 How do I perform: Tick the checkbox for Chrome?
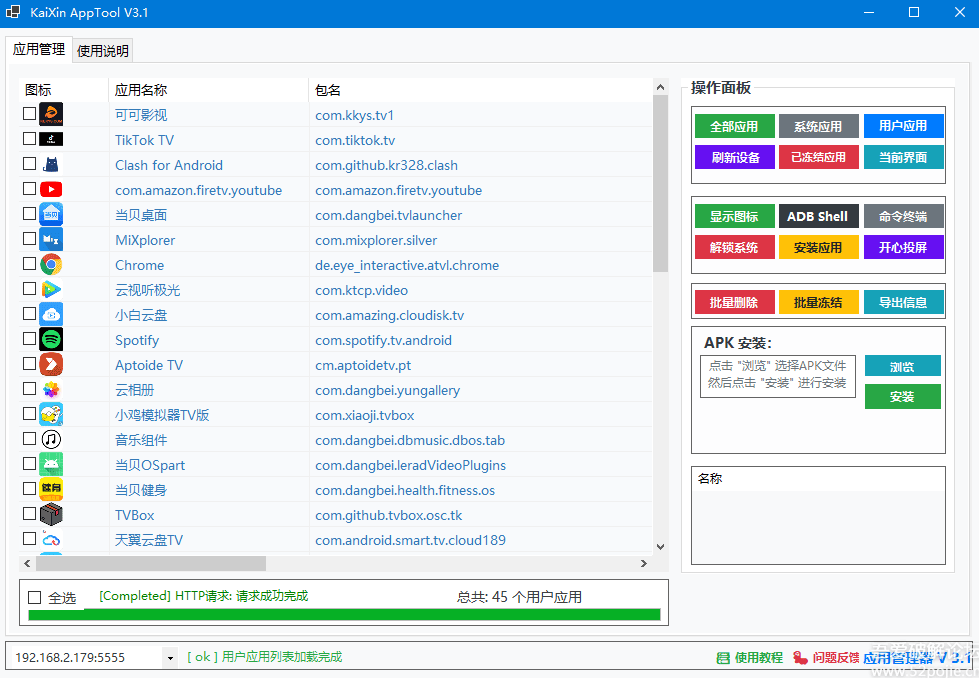[29, 263]
